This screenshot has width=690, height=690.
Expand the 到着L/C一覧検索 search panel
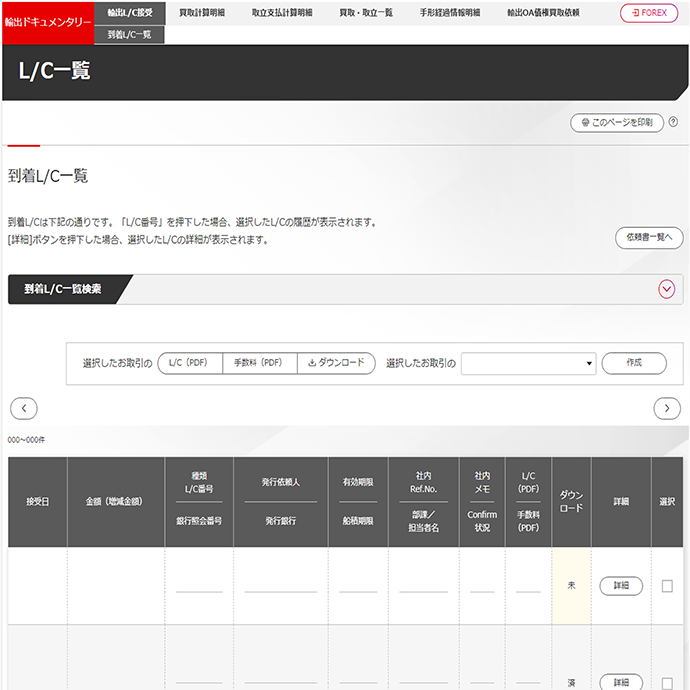(667, 289)
